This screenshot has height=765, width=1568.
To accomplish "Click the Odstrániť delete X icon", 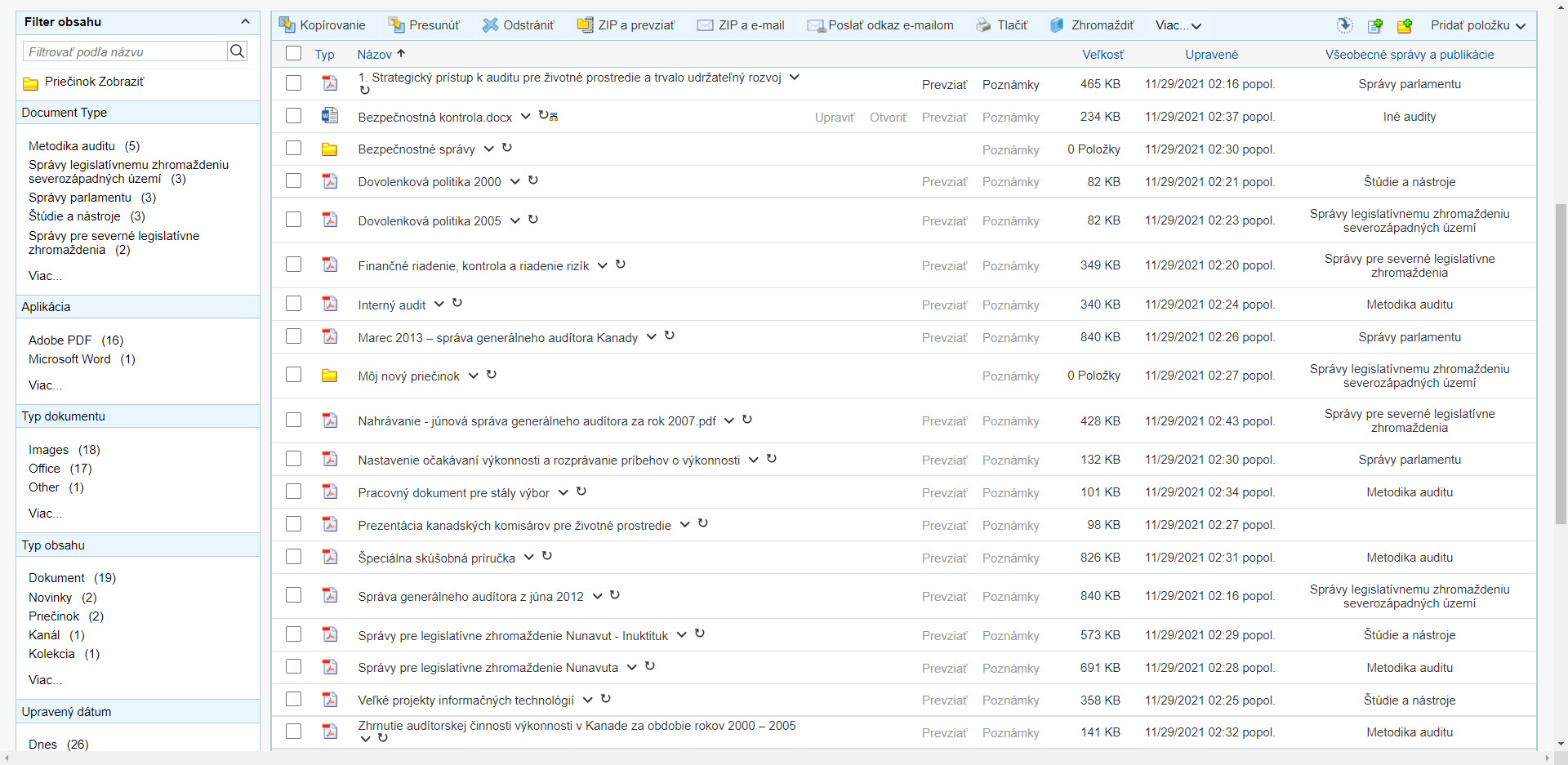I will [490, 25].
